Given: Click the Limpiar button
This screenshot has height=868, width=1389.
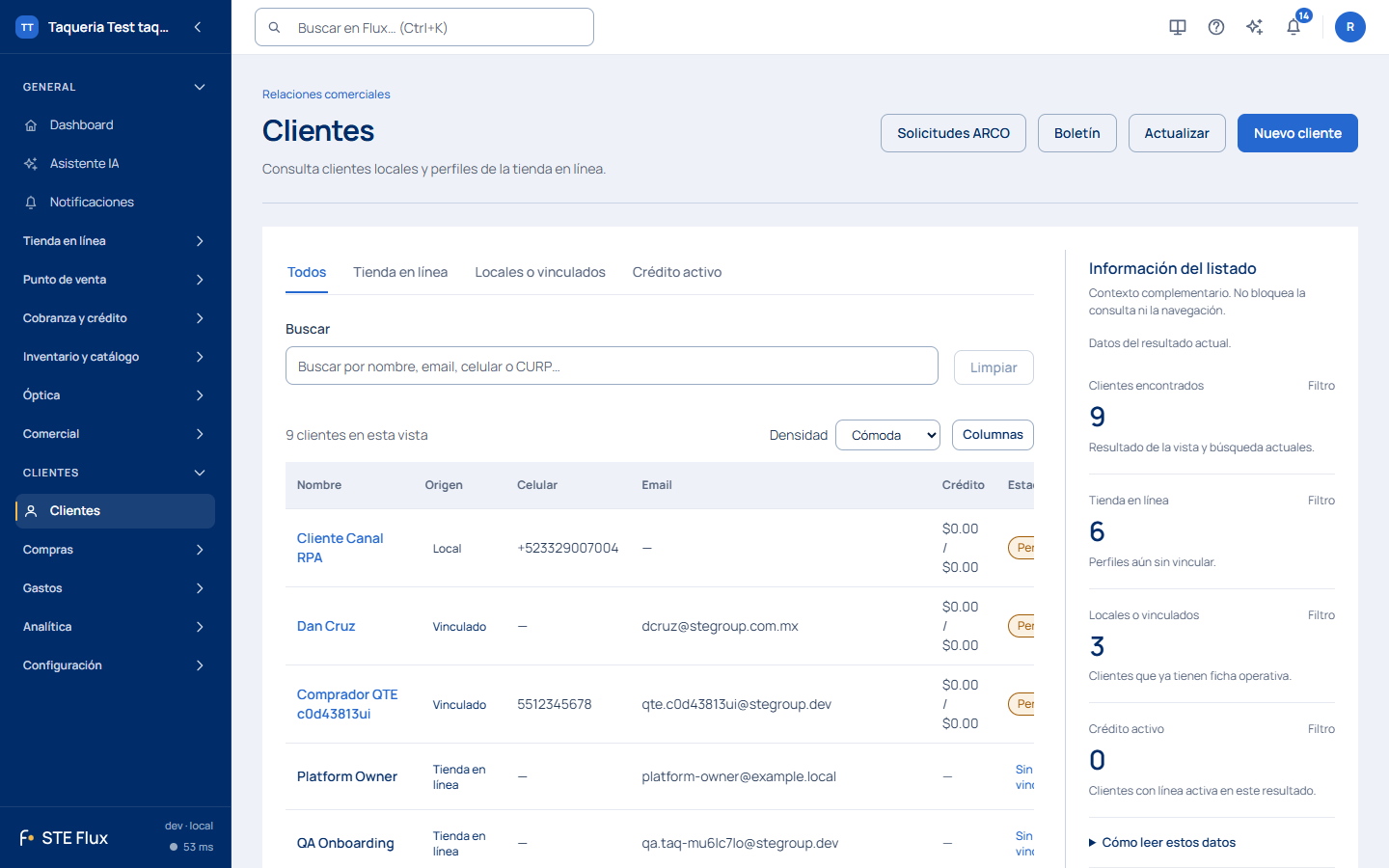Looking at the screenshot, I should tap(994, 367).
